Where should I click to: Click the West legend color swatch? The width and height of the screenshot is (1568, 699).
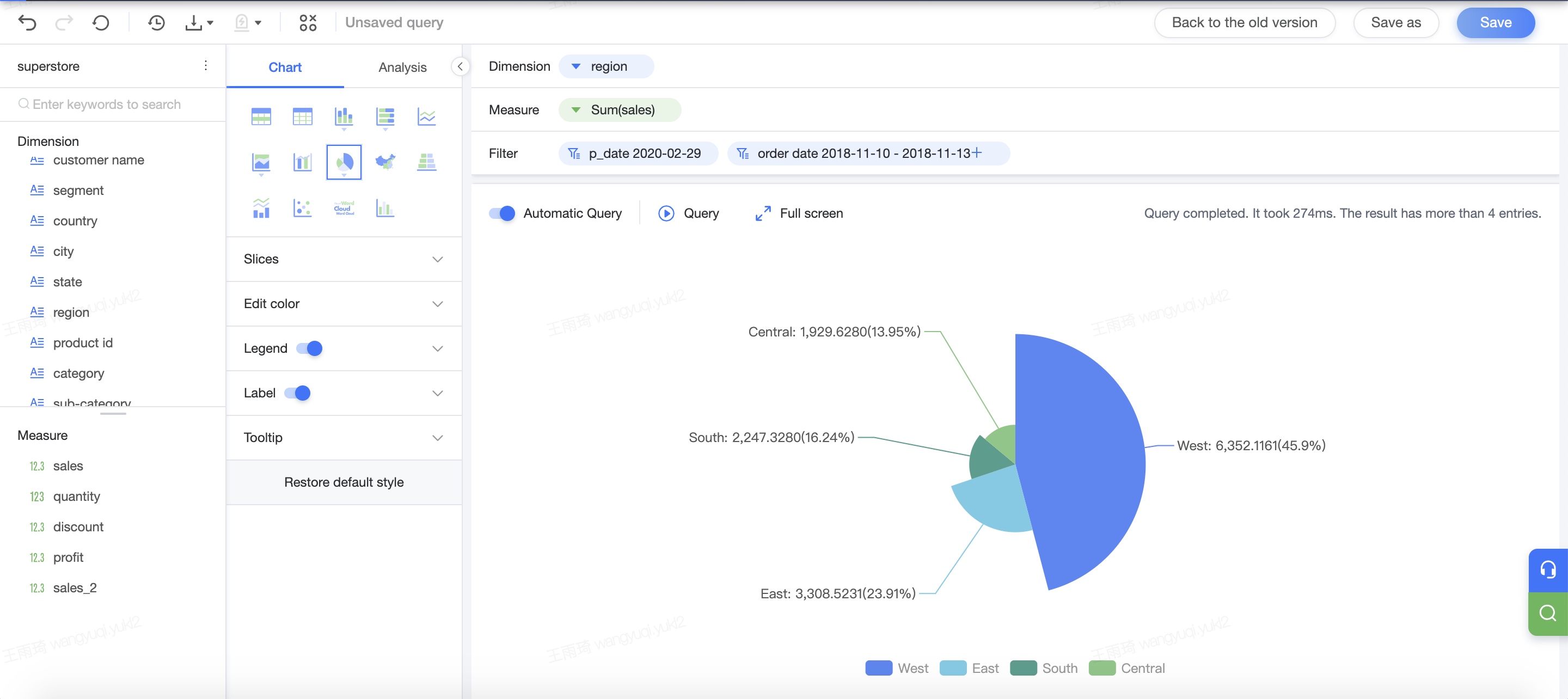(x=878, y=668)
